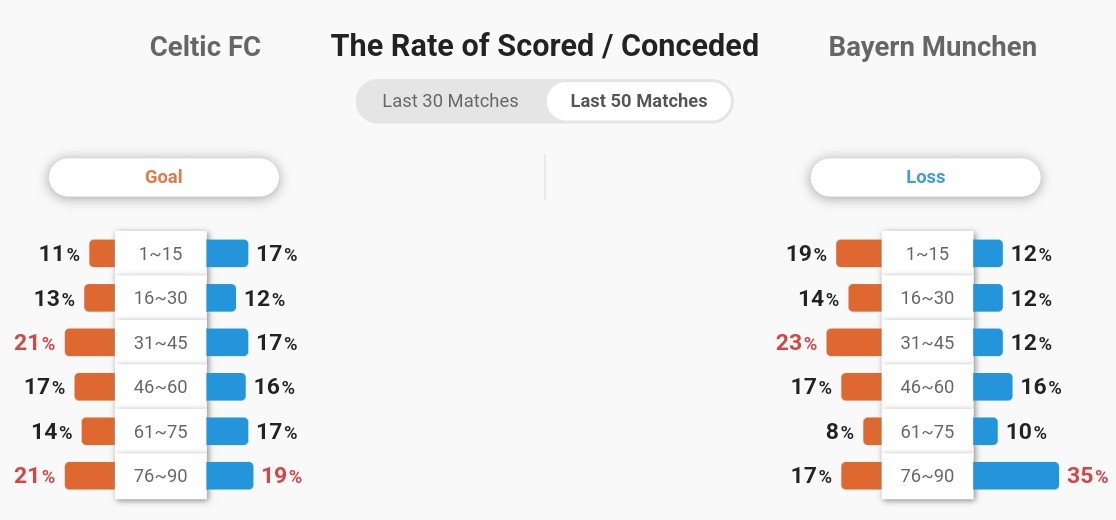Click Celtic's blue 12% bar for 16~30

(221, 297)
